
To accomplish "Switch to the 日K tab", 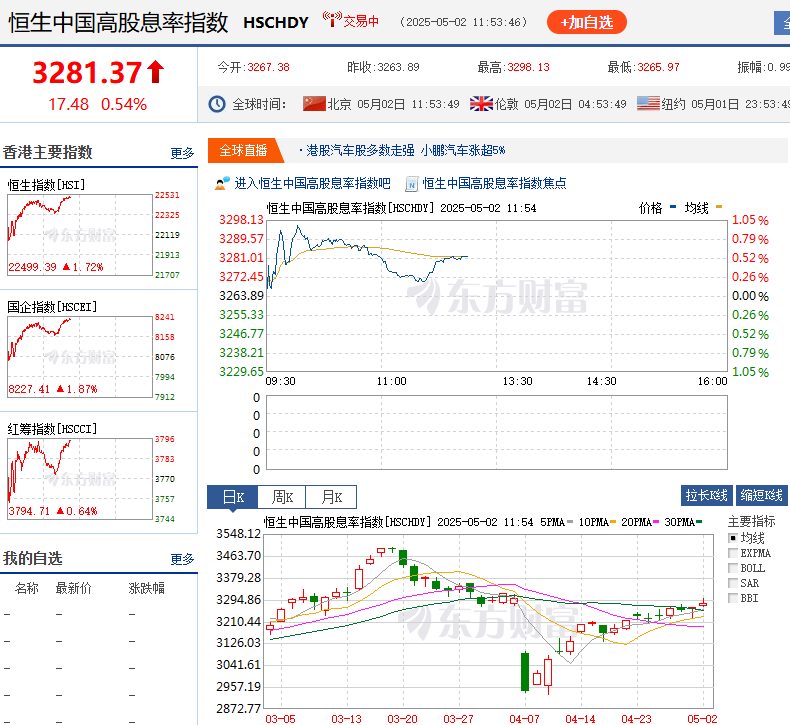I will [233, 497].
